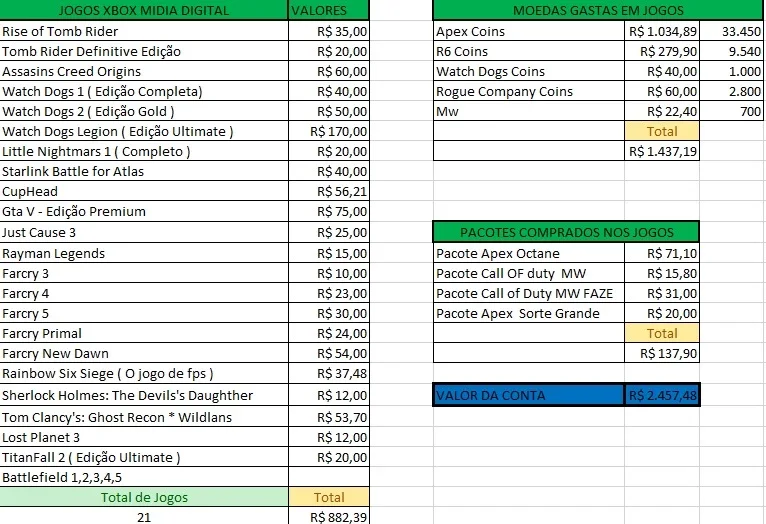This screenshot has height=524, width=766.
Task: Select the 'Pacote Apex Sorte Grande' cell
Action: 529,313
